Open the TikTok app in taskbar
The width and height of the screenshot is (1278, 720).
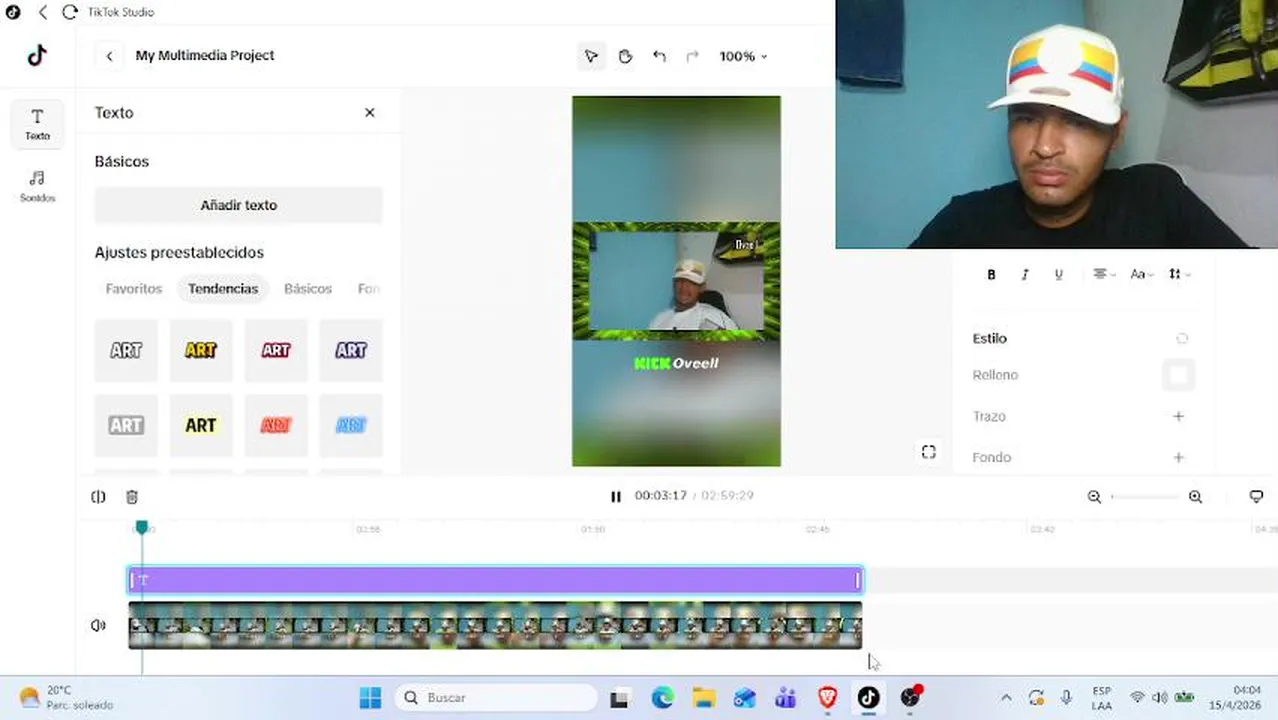coord(868,698)
